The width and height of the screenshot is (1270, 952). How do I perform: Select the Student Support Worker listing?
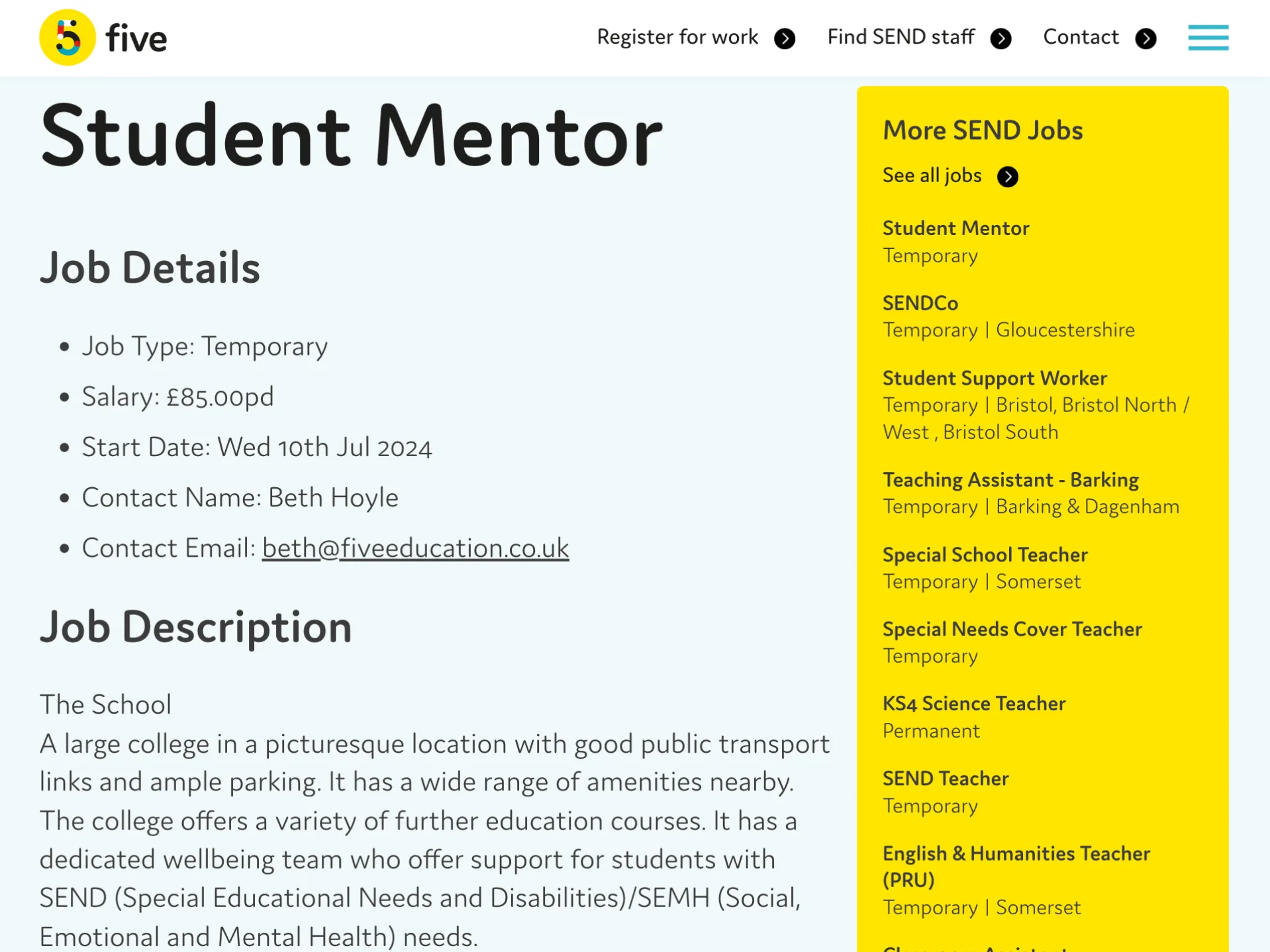994,378
